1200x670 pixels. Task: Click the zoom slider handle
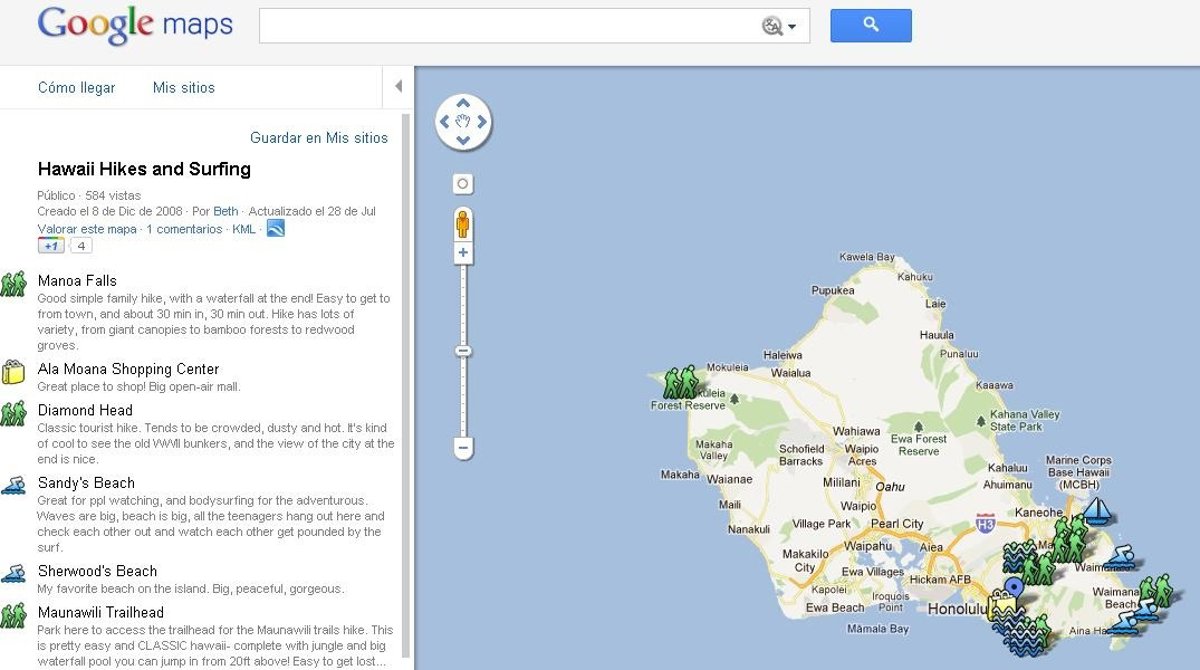[463, 351]
